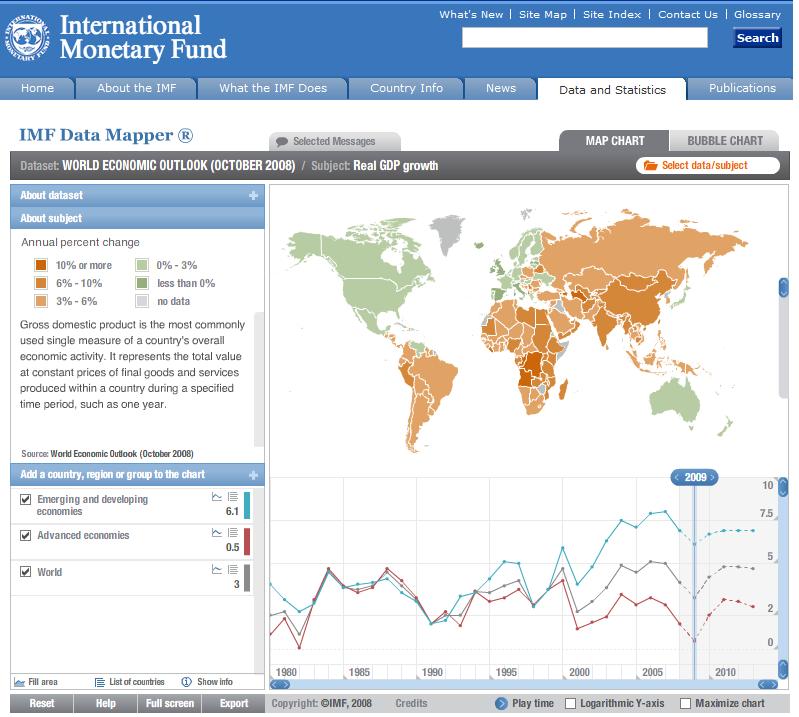Screen dimensions: 799x717
Task: Enable the Logarithmic Y-axis checkbox
Action: click(x=571, y=704)
